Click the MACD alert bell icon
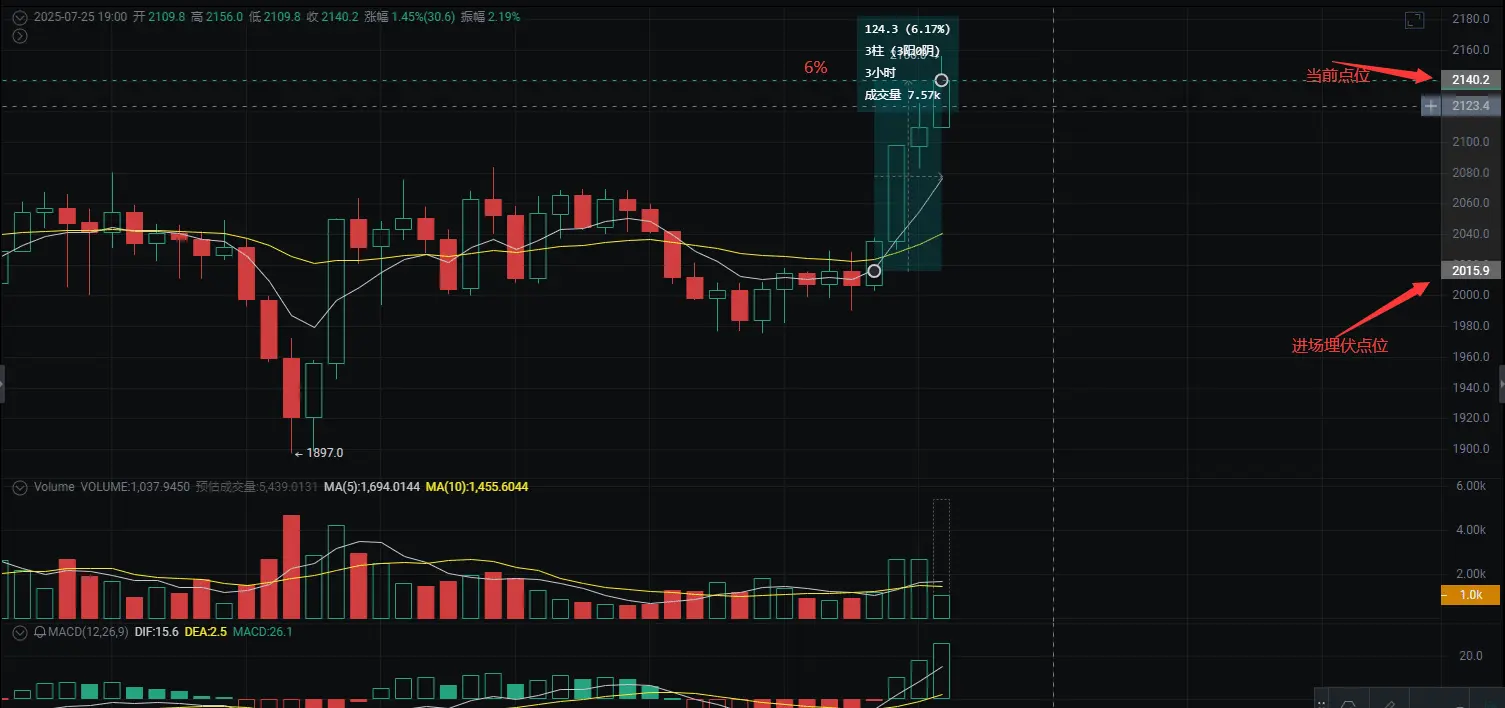1505x708 pixels. click(40, 632)
